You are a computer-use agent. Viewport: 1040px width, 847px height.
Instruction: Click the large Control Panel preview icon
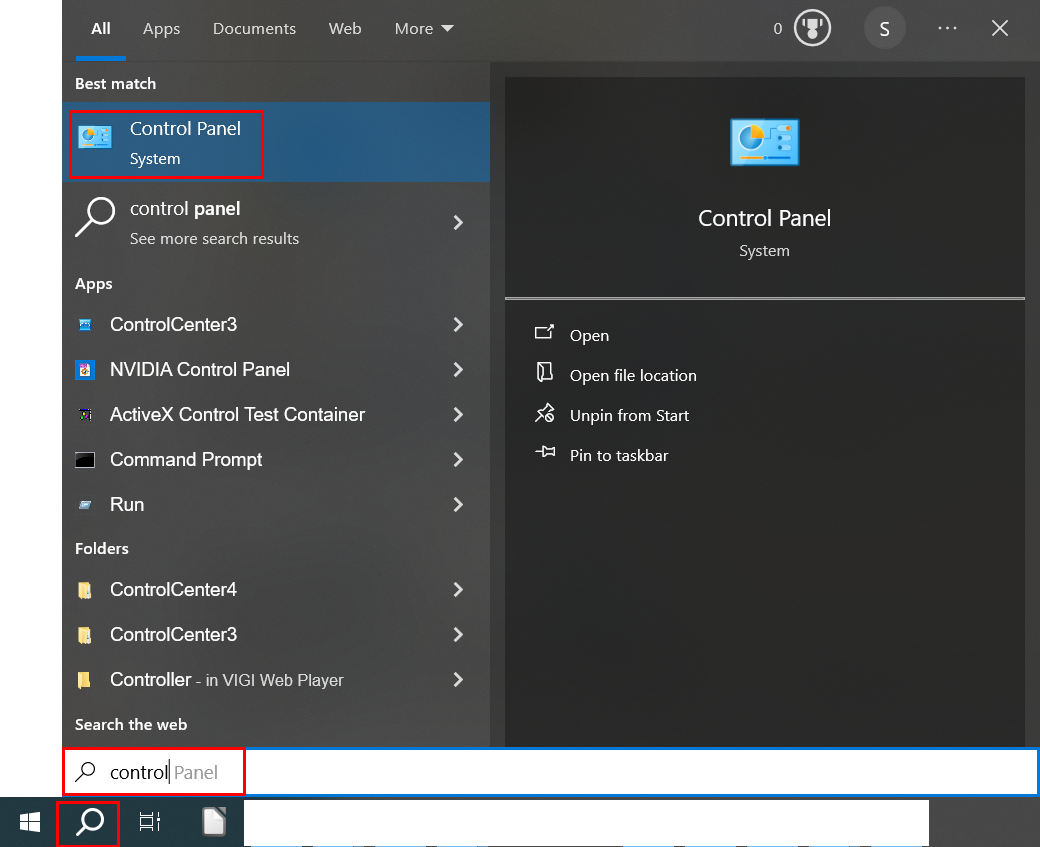pyautogui.click(x=764, y=142)
